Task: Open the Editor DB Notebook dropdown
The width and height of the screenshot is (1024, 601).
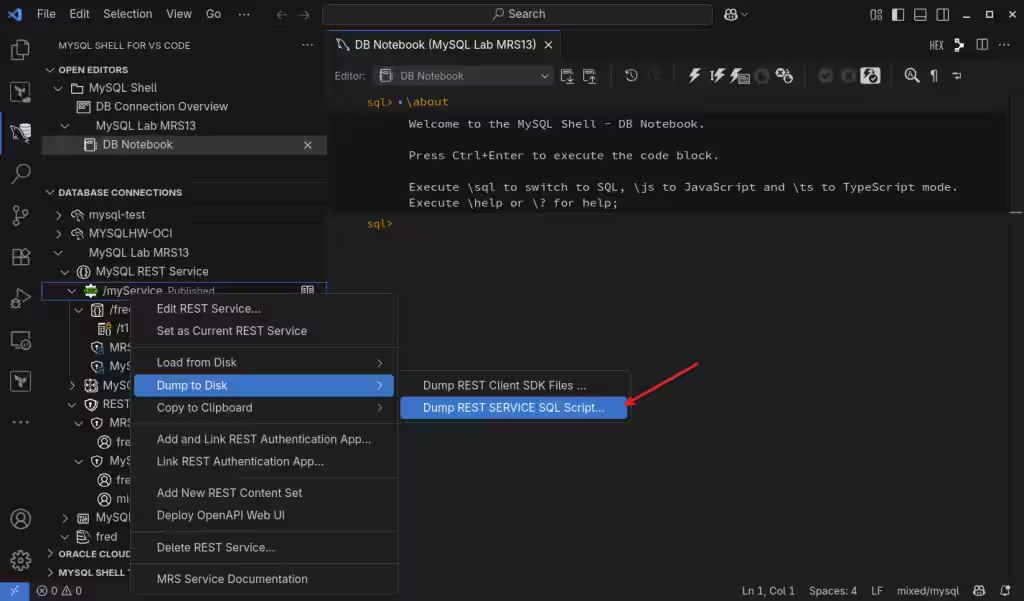Action: coord(464,76)
